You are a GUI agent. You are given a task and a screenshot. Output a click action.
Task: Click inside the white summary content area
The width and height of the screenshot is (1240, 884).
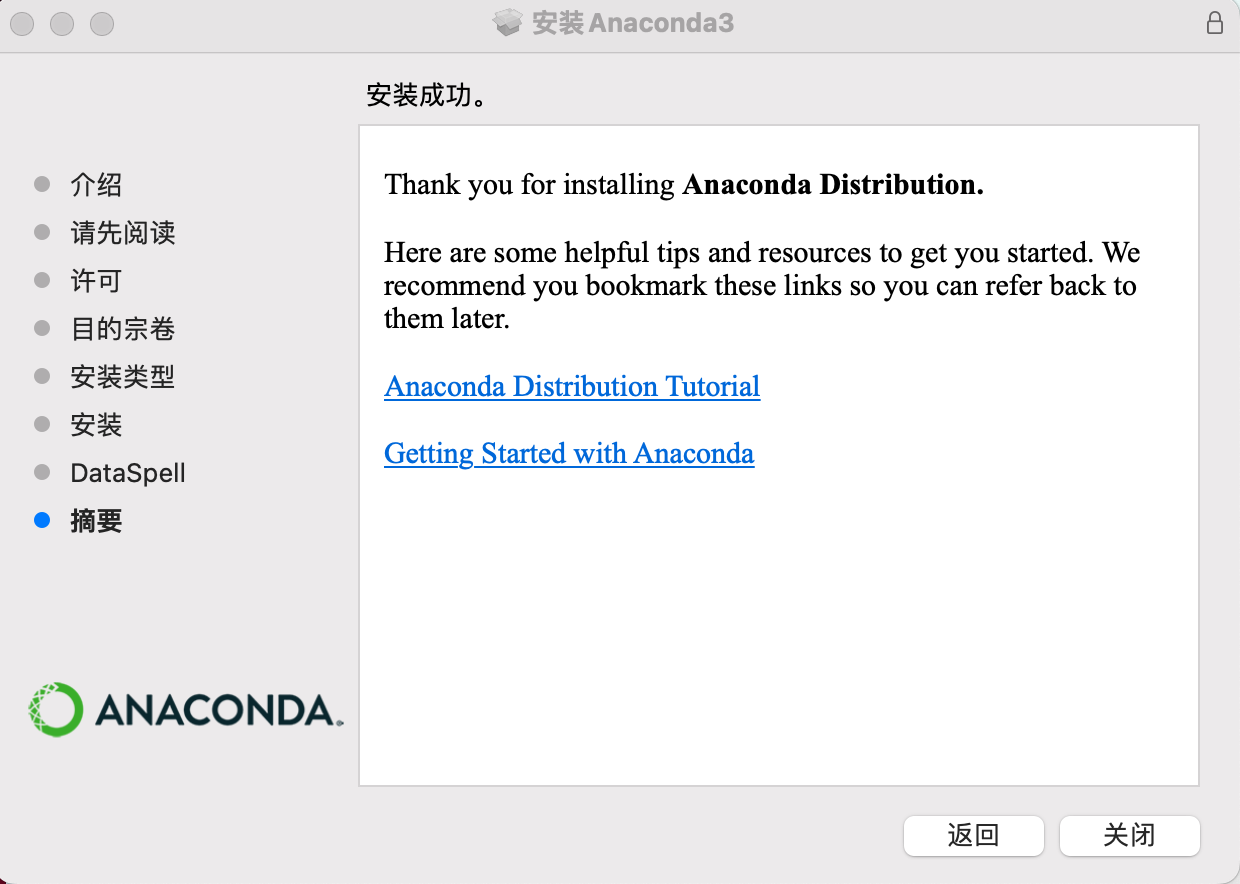(x=779, y=620)
